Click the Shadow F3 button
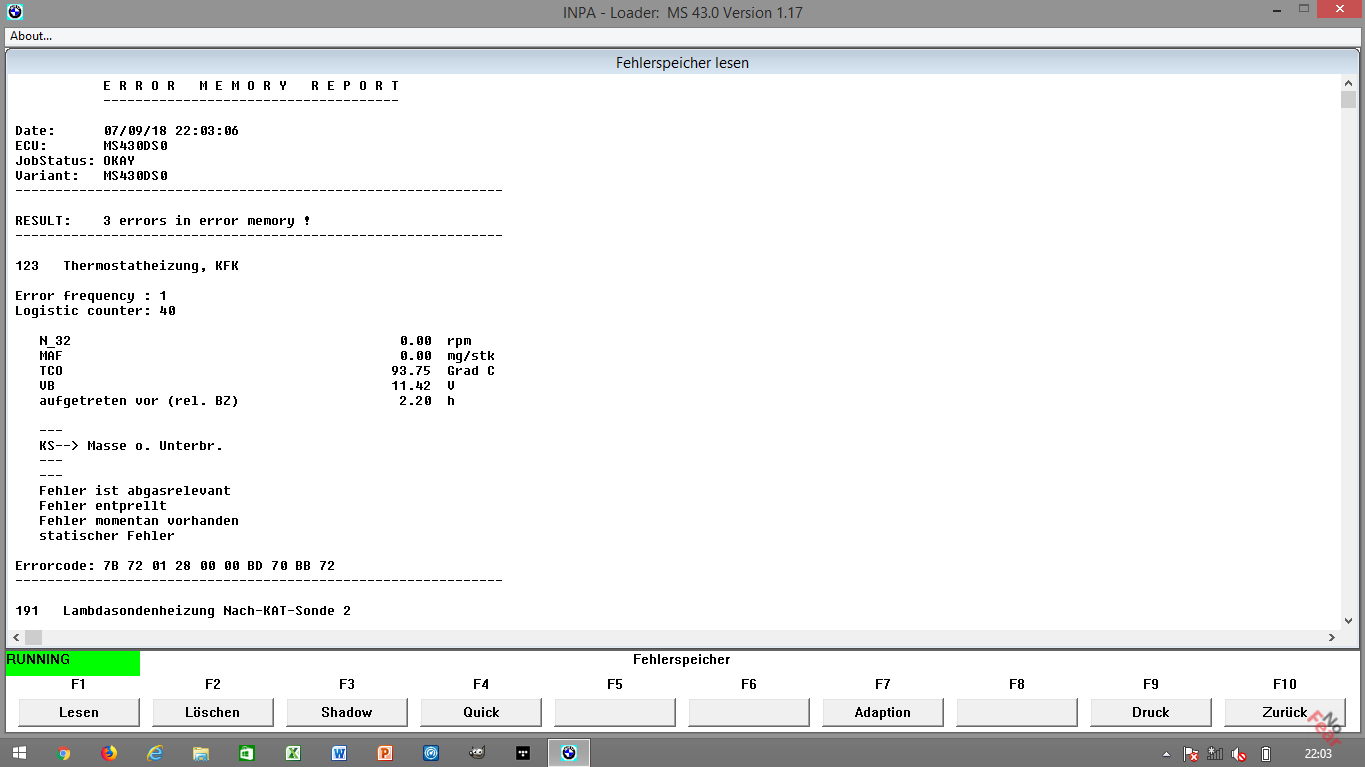1365x767 pixels. click(347, 712)
